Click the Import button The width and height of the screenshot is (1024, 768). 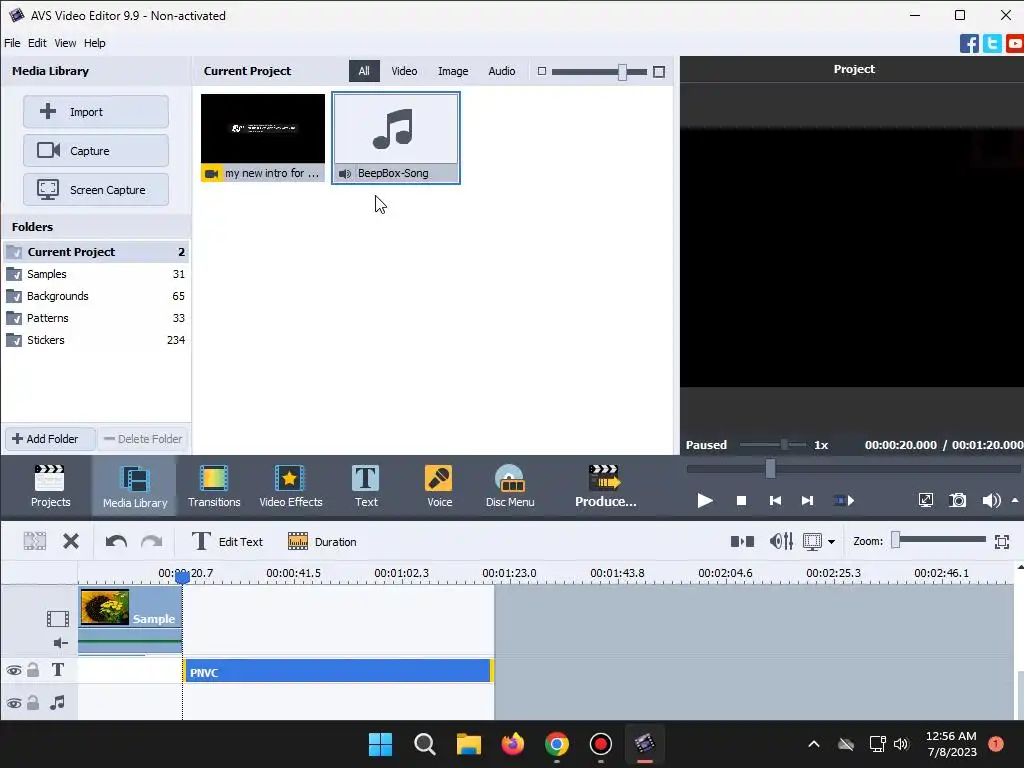coord(96,112)
